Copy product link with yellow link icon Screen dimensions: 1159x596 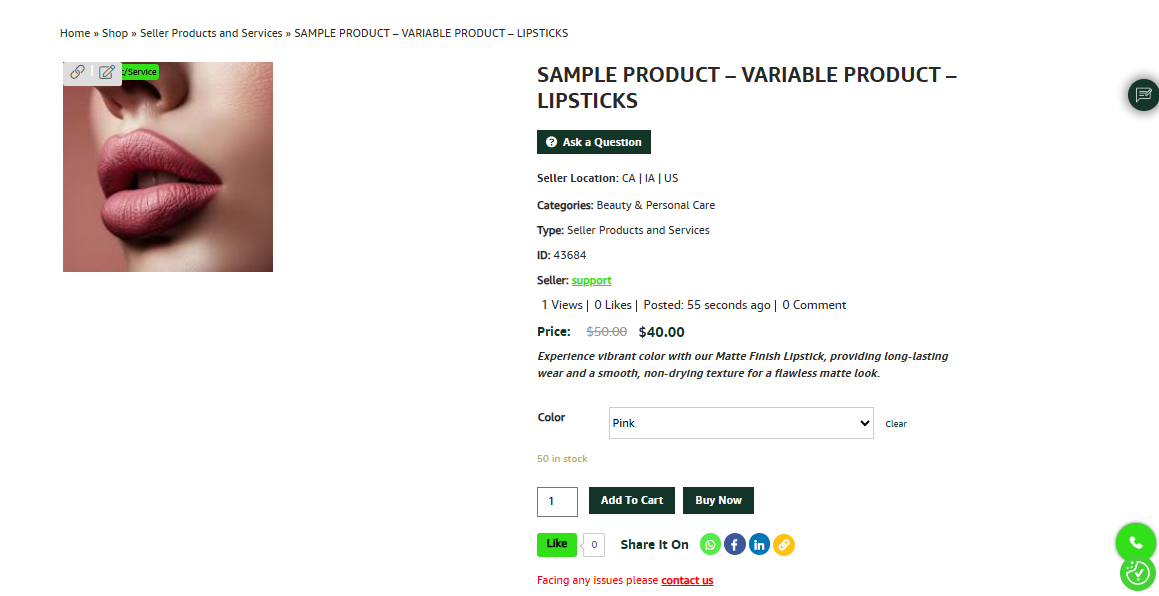784,545
